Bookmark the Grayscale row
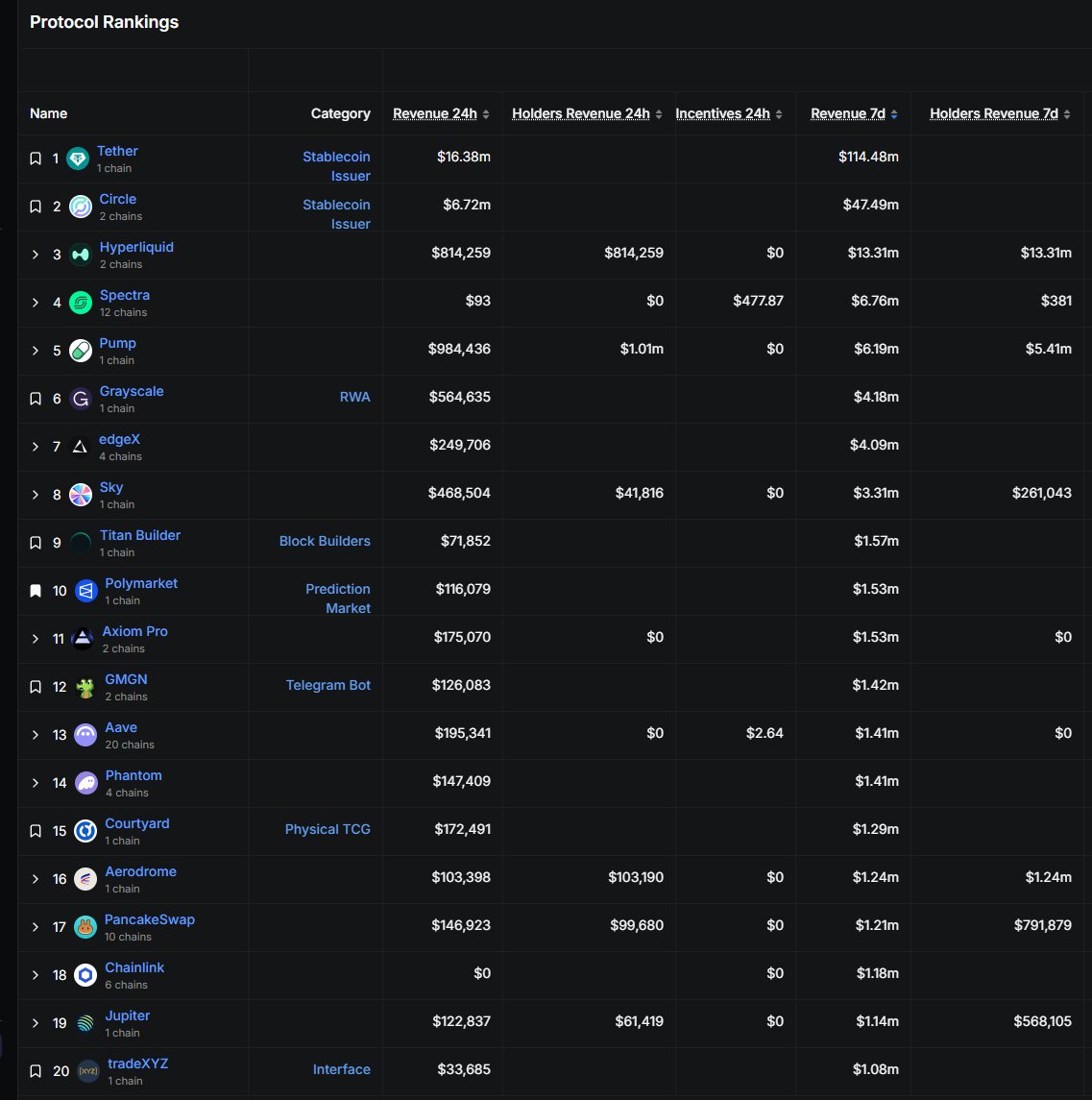Image resolution: width=1092 pixels, height=1100 pixels. [36, 399]
